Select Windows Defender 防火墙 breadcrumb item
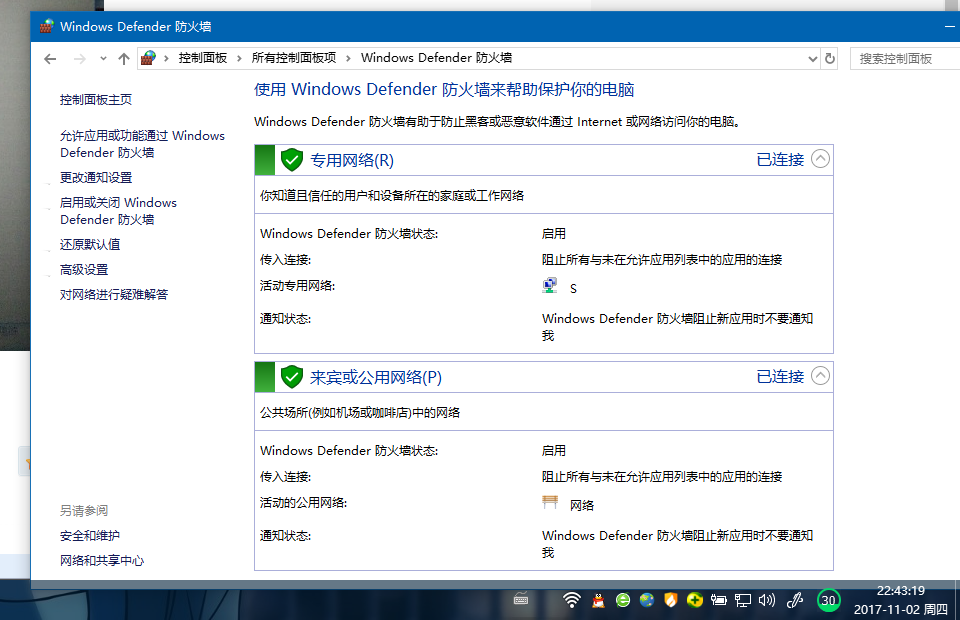 click(x=436, y=58)
